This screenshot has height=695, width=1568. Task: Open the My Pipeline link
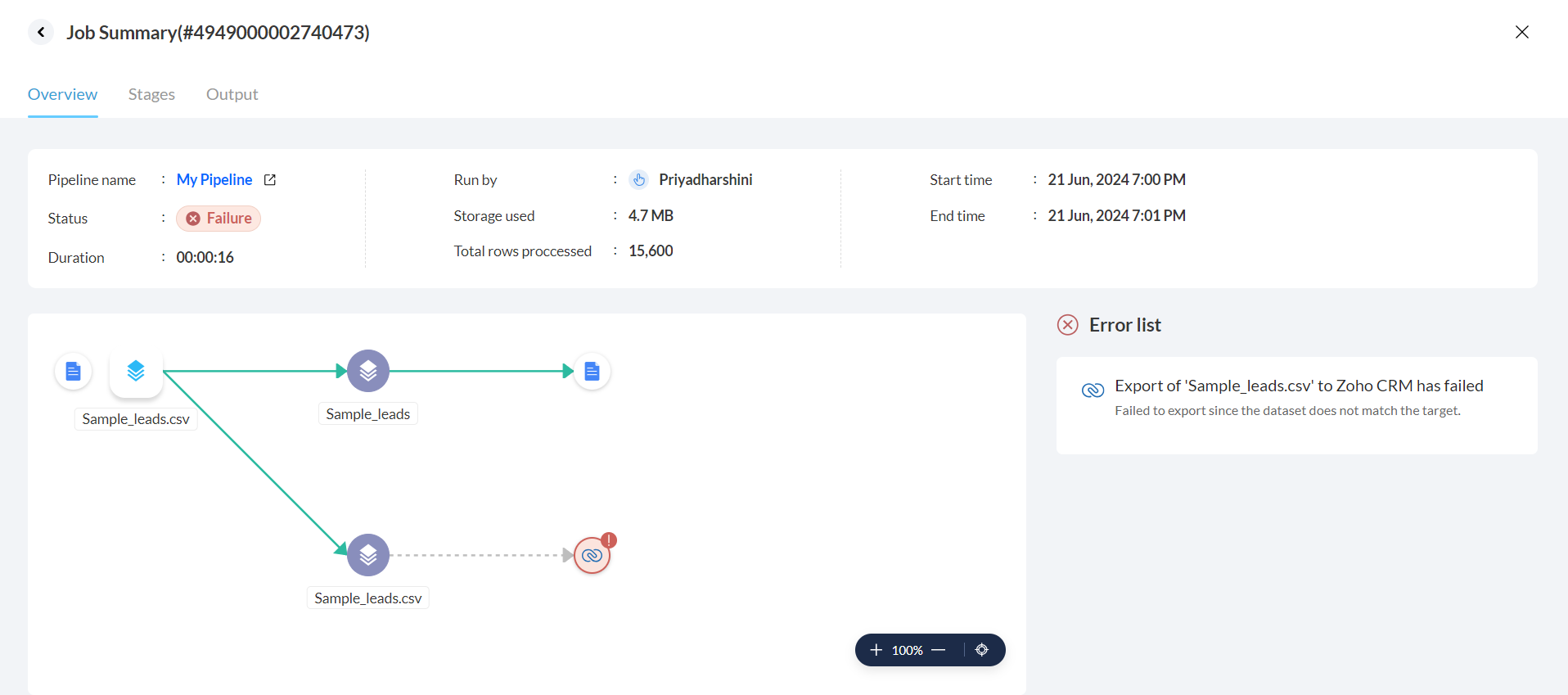[x=214, y=179]
